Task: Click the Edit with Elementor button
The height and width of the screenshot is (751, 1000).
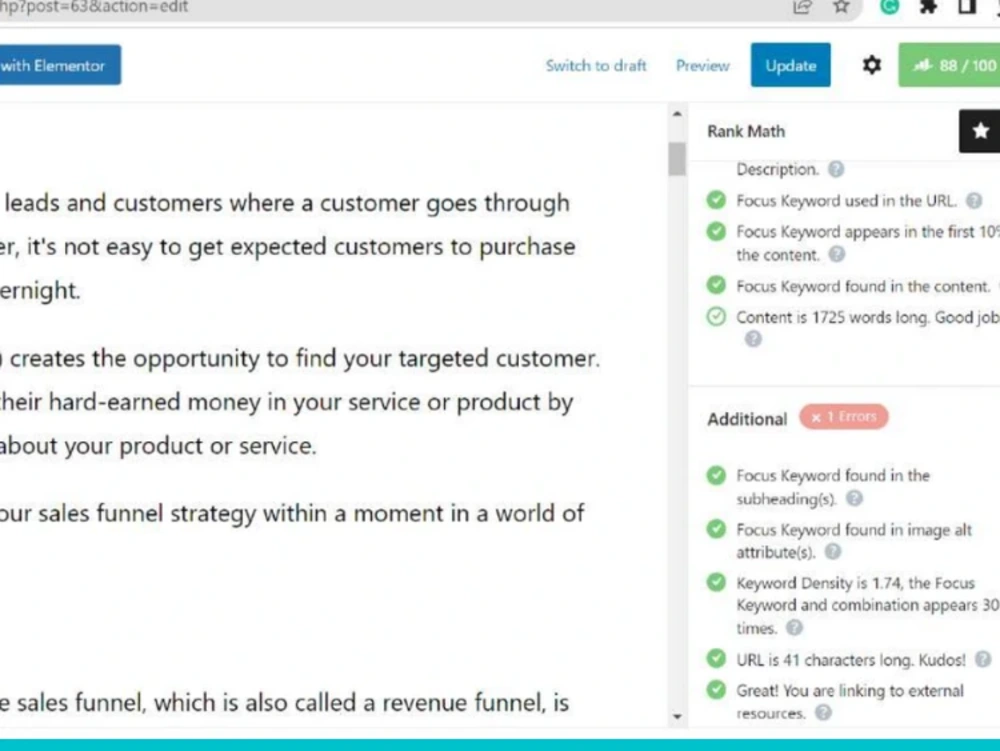Action: coord(60,65)
